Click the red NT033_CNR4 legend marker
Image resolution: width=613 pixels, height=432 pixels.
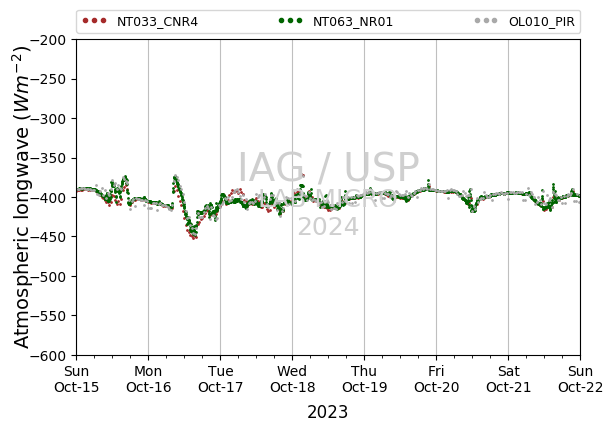coord(95,21)
